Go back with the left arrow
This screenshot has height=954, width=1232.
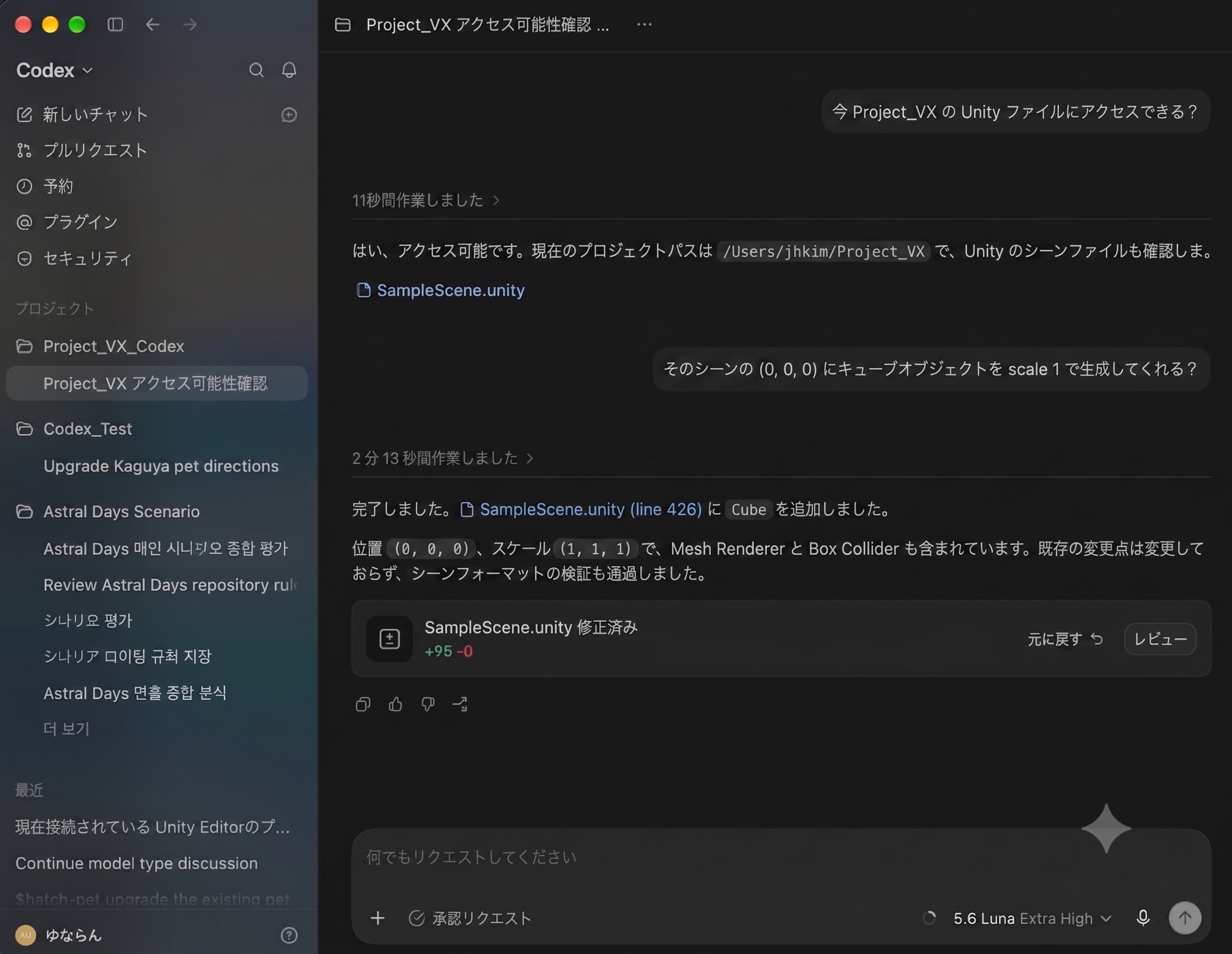pos(153,24)
